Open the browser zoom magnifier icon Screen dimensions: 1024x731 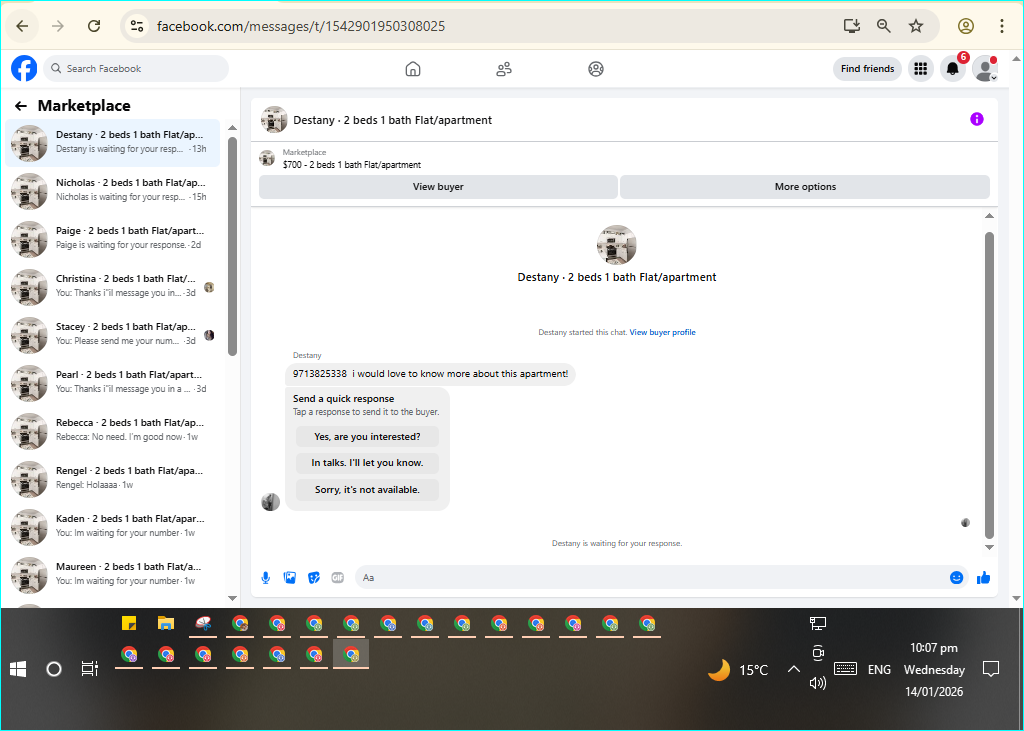(884, 26)
